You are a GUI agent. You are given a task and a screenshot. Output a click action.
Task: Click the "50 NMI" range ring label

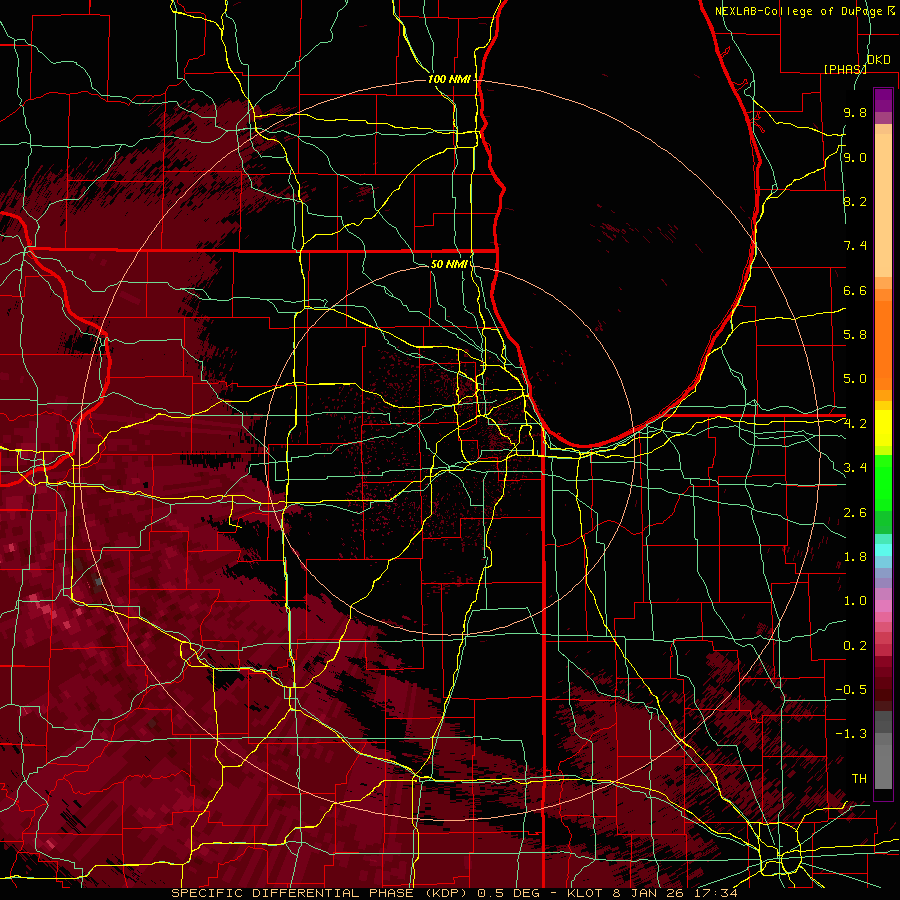449,264
